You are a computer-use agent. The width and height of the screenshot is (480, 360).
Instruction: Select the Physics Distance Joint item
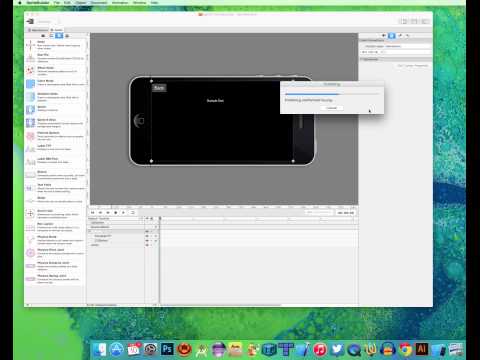click(x=55, y=266)
